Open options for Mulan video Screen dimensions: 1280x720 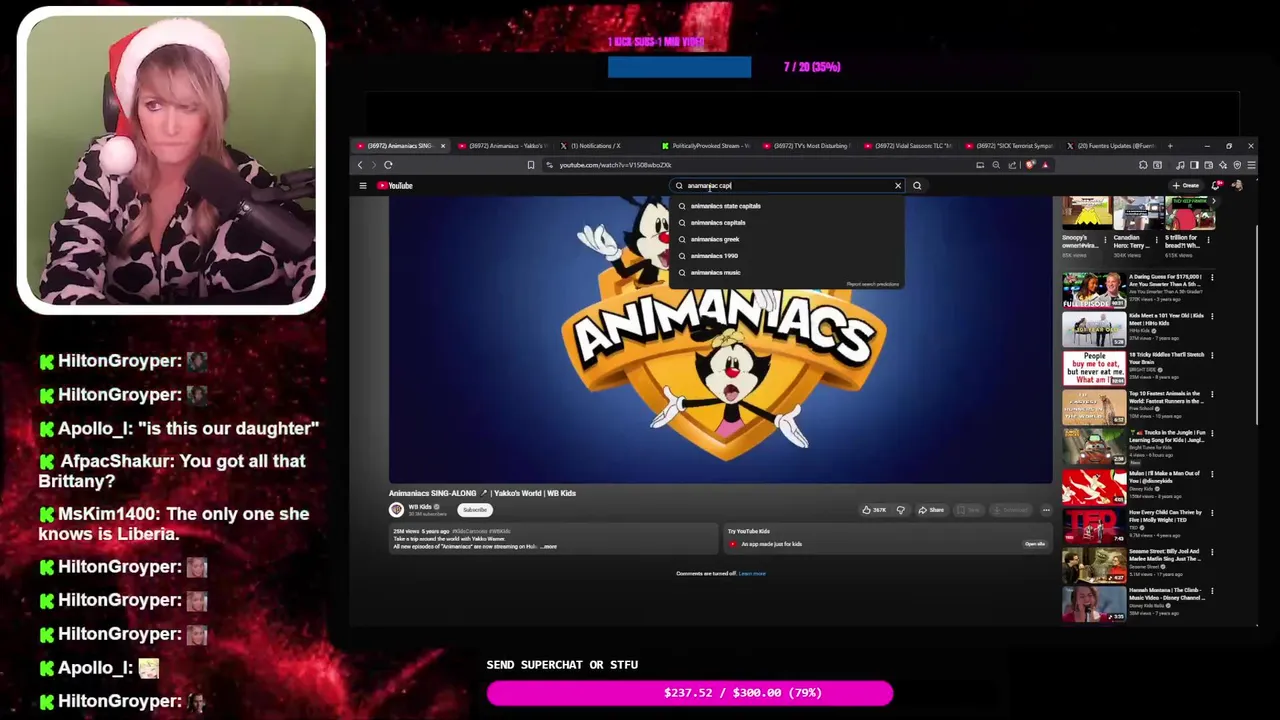click(x=1212, y=474)
